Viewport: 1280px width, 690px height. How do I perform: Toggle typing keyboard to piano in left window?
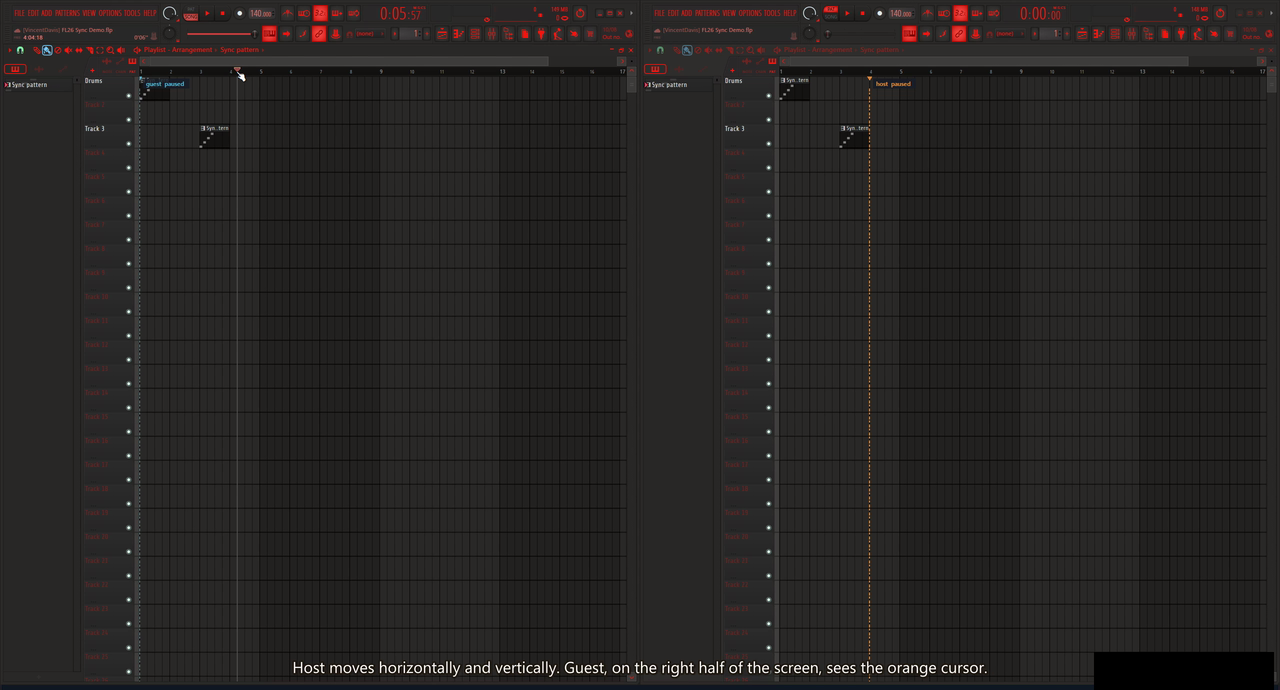click(x=270, y=34)
